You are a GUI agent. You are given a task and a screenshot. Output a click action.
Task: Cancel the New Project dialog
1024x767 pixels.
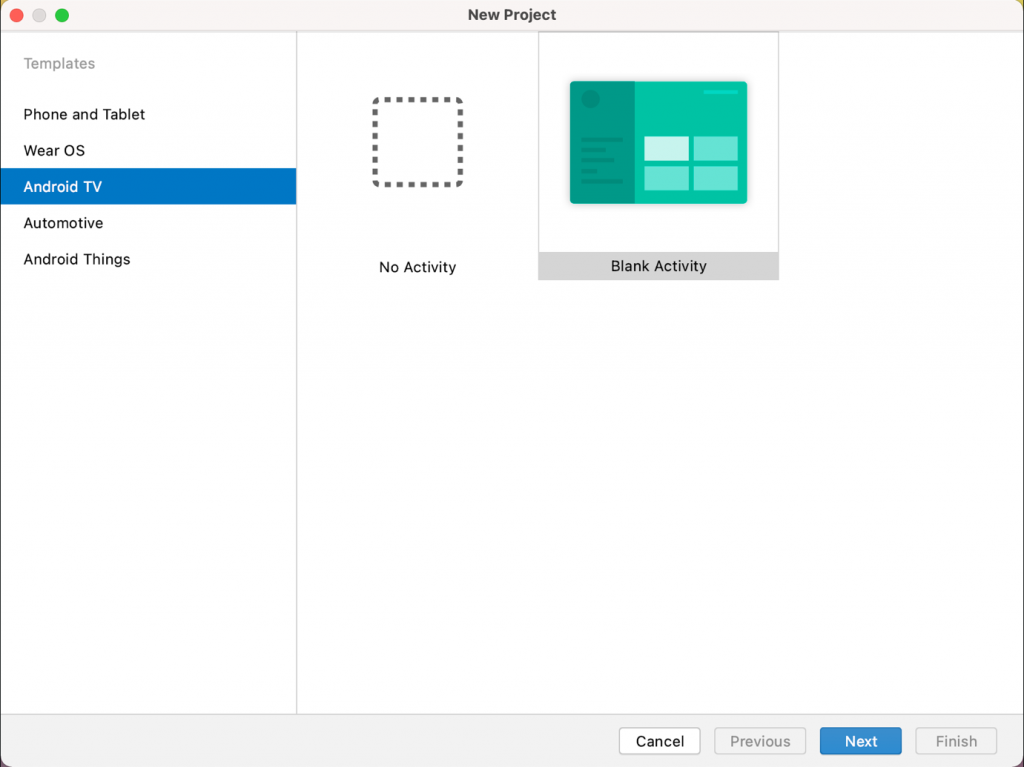point(660,741)
